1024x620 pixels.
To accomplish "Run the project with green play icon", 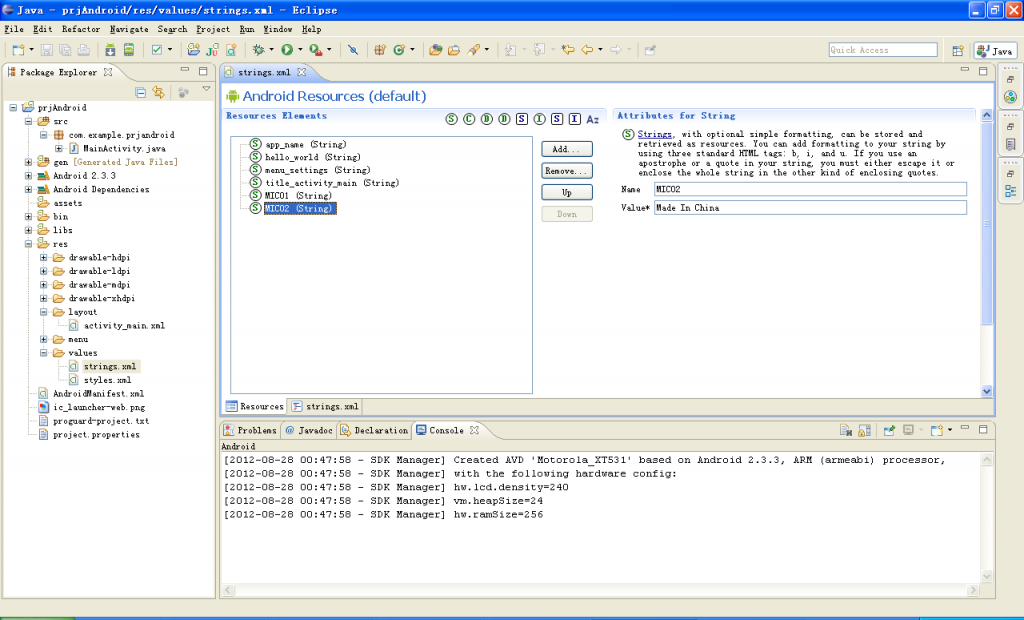I will coord(287,50).
